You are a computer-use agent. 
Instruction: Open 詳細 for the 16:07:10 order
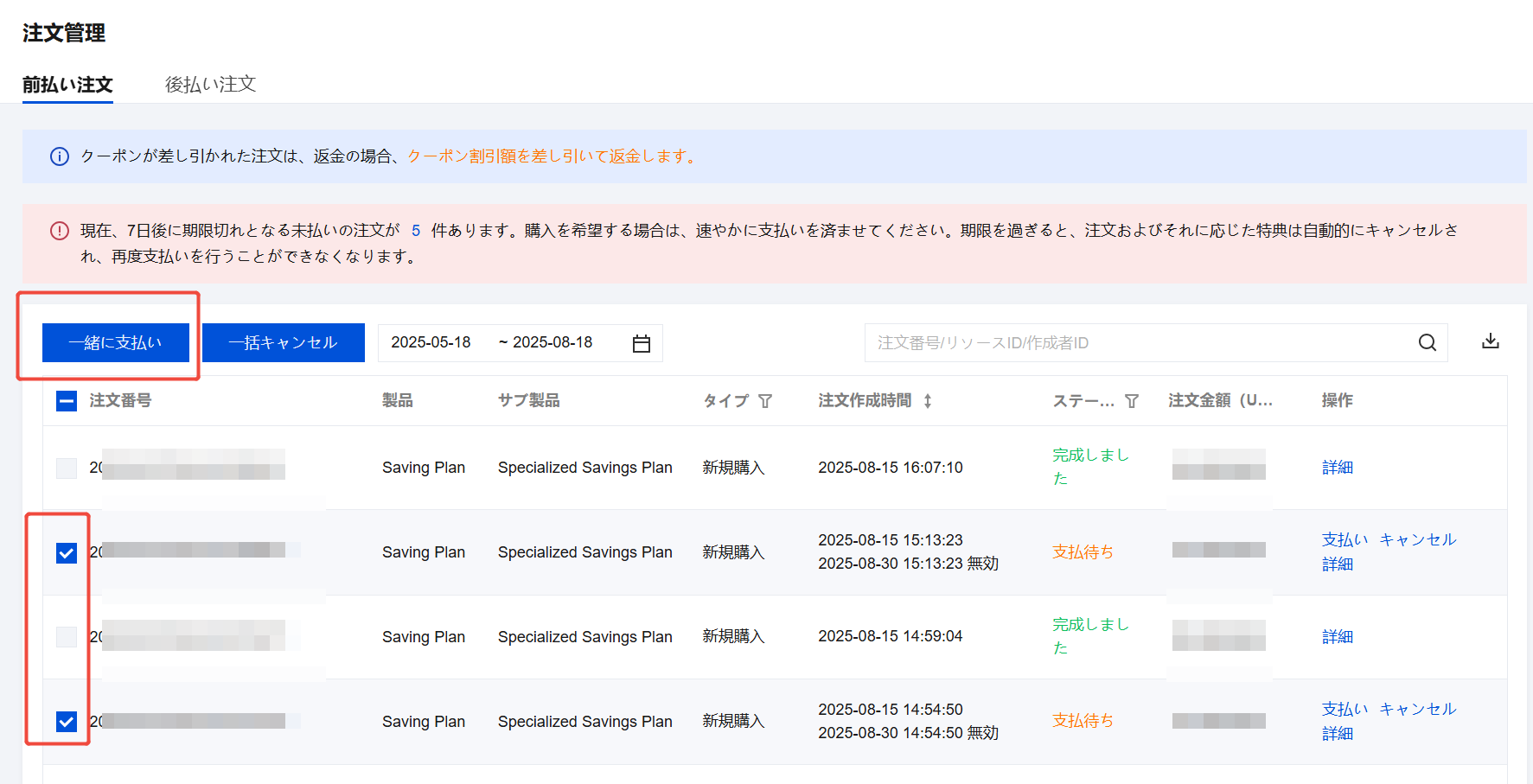tap(1337, 468)
